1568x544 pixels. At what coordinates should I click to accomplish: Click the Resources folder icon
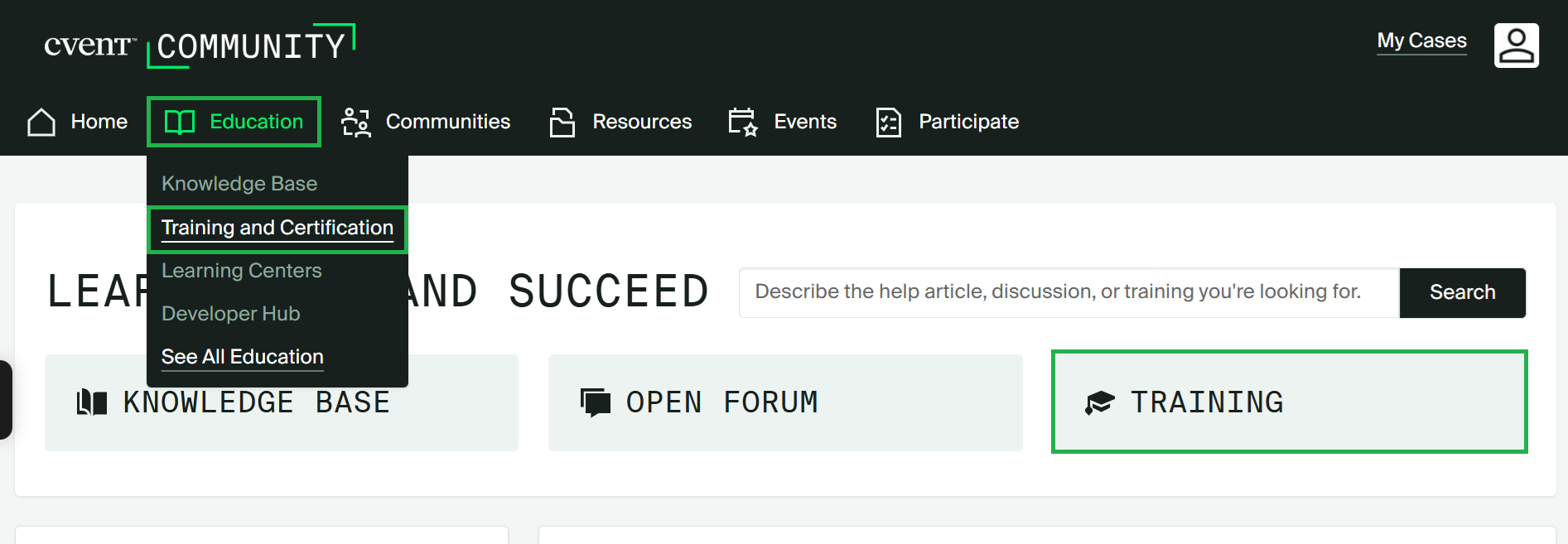562,122
